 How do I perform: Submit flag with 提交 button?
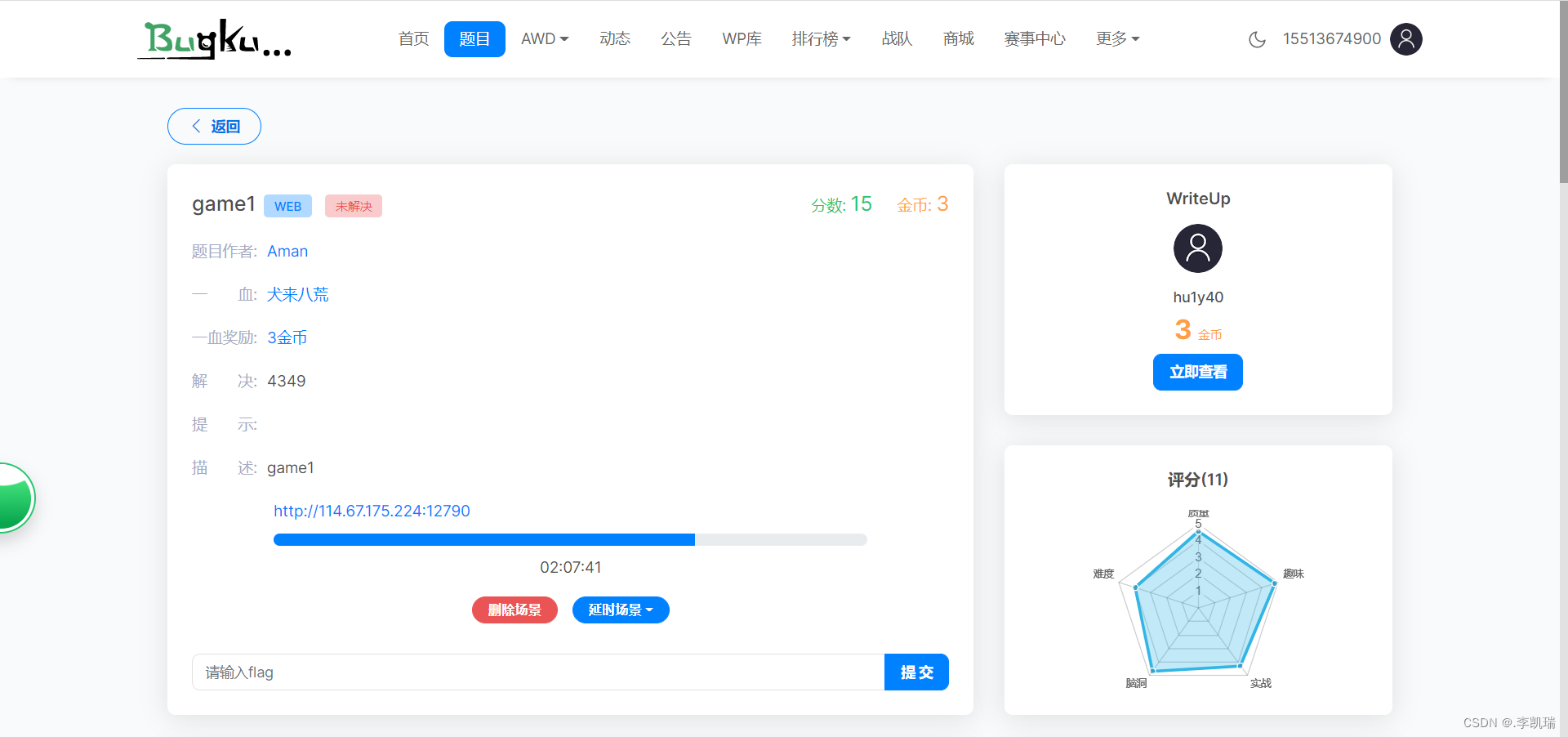tap(916, 672)
